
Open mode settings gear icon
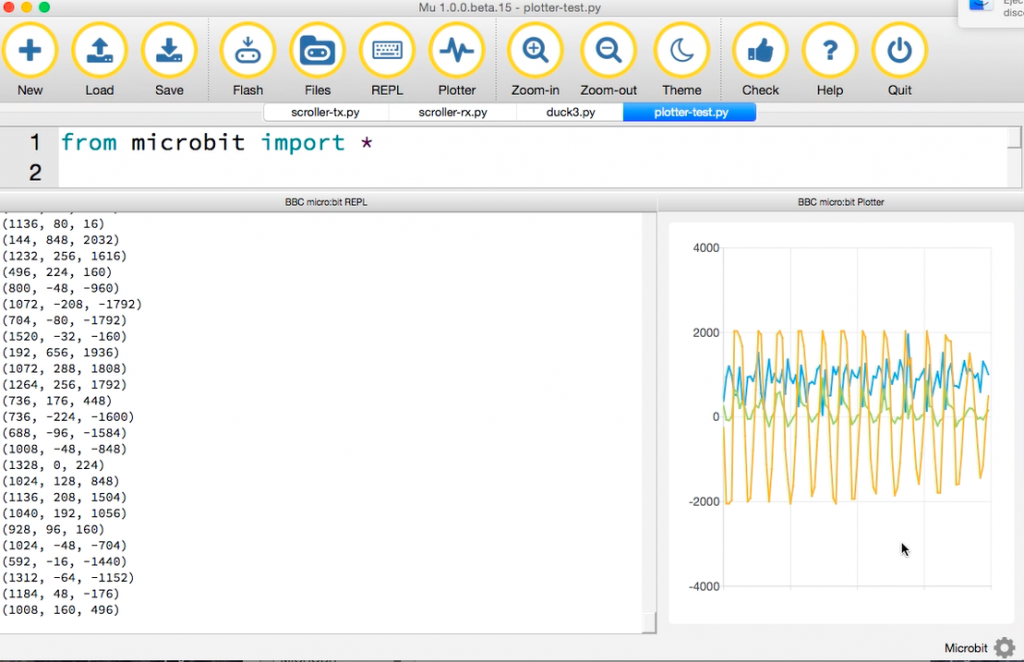(x=1004, y=648)
